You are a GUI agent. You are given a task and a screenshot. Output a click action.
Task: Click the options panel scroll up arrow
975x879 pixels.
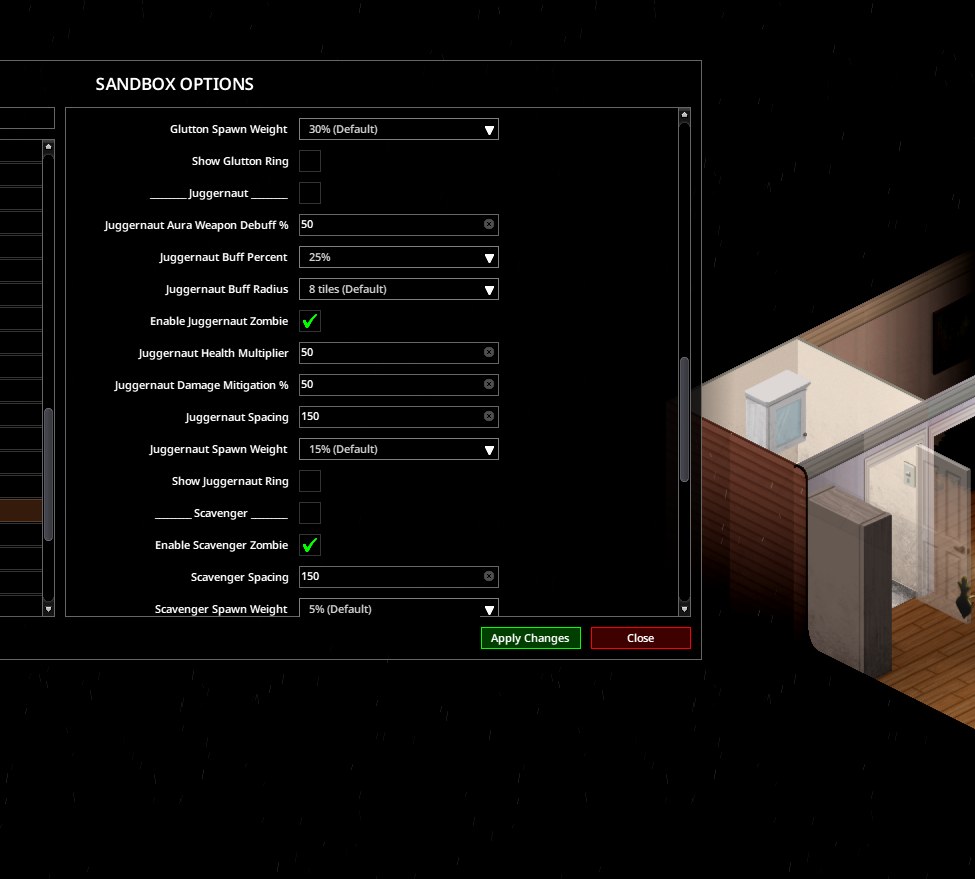pyautogui.click(x=684, y=115)
